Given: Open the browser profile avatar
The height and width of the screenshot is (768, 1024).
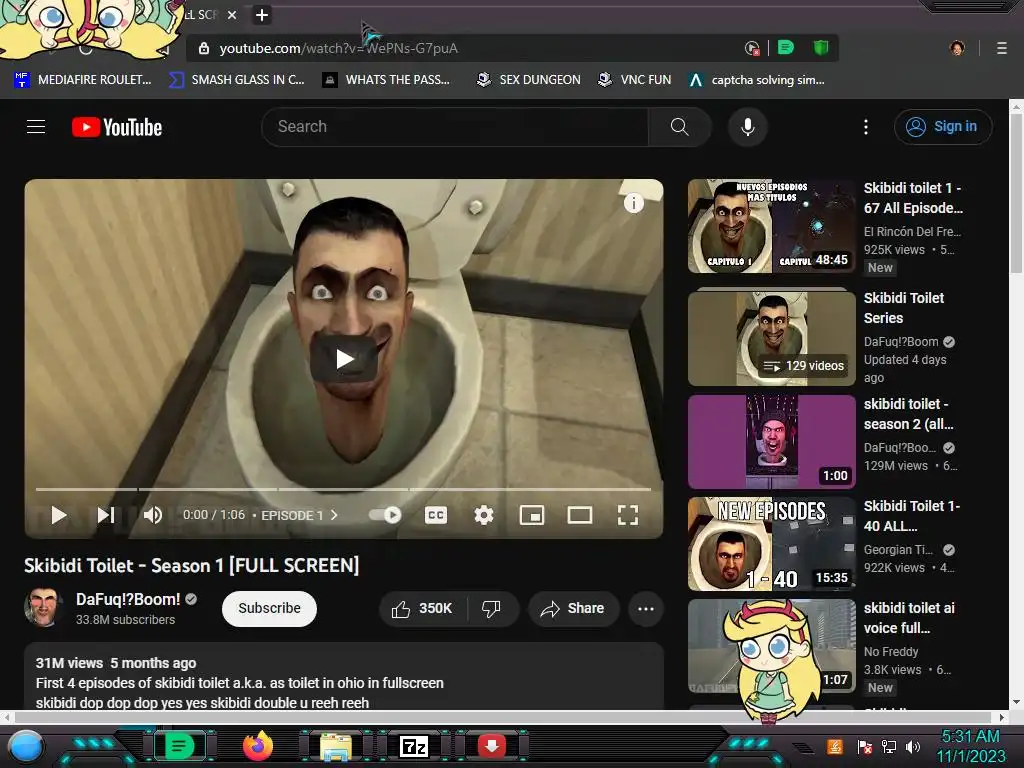Looking at the screenshot, I should click(957, 48).
